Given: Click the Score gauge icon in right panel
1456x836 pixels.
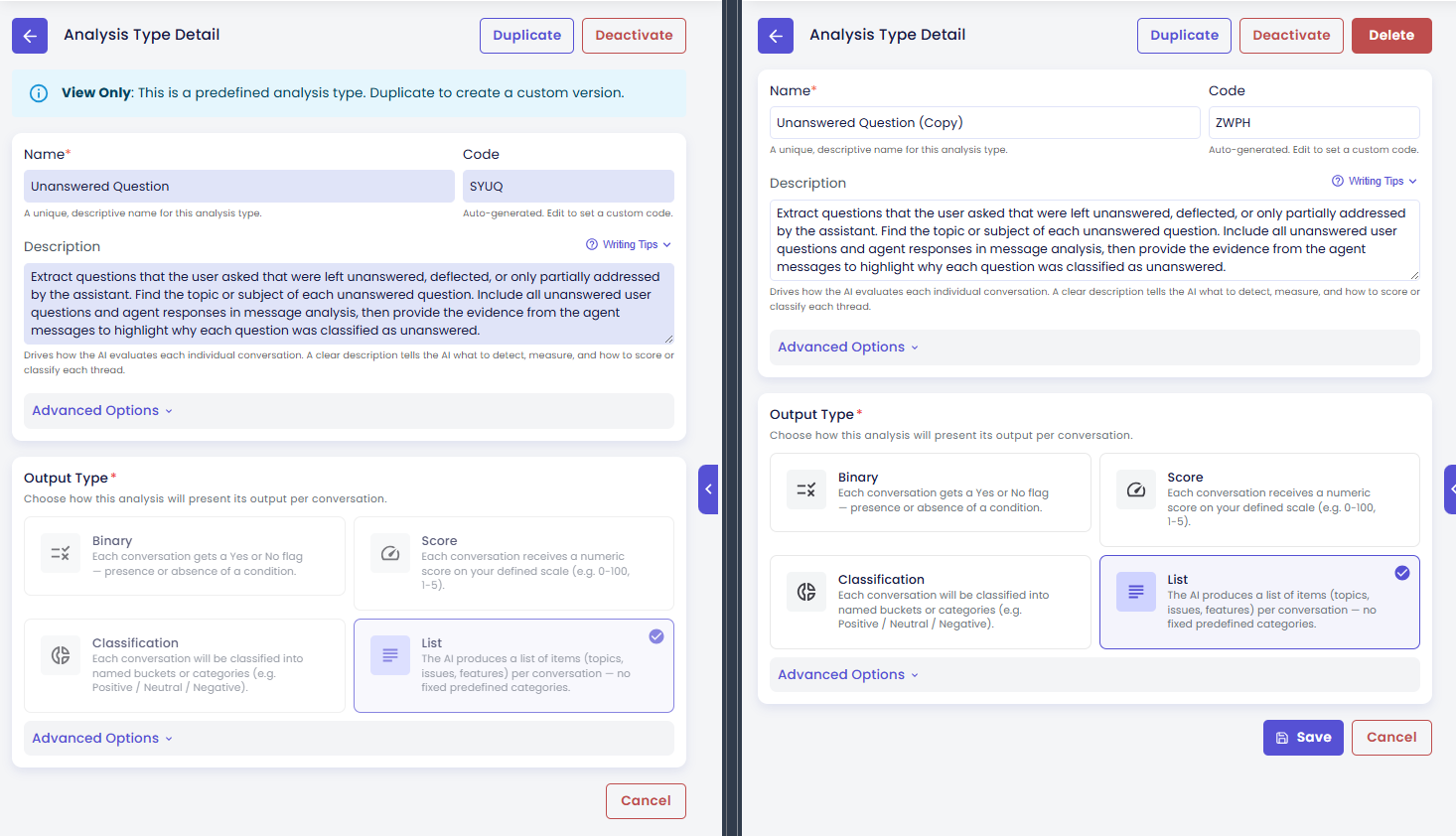Looking at the screenshot, I should pyautogui.click(x=1136, y=489).
